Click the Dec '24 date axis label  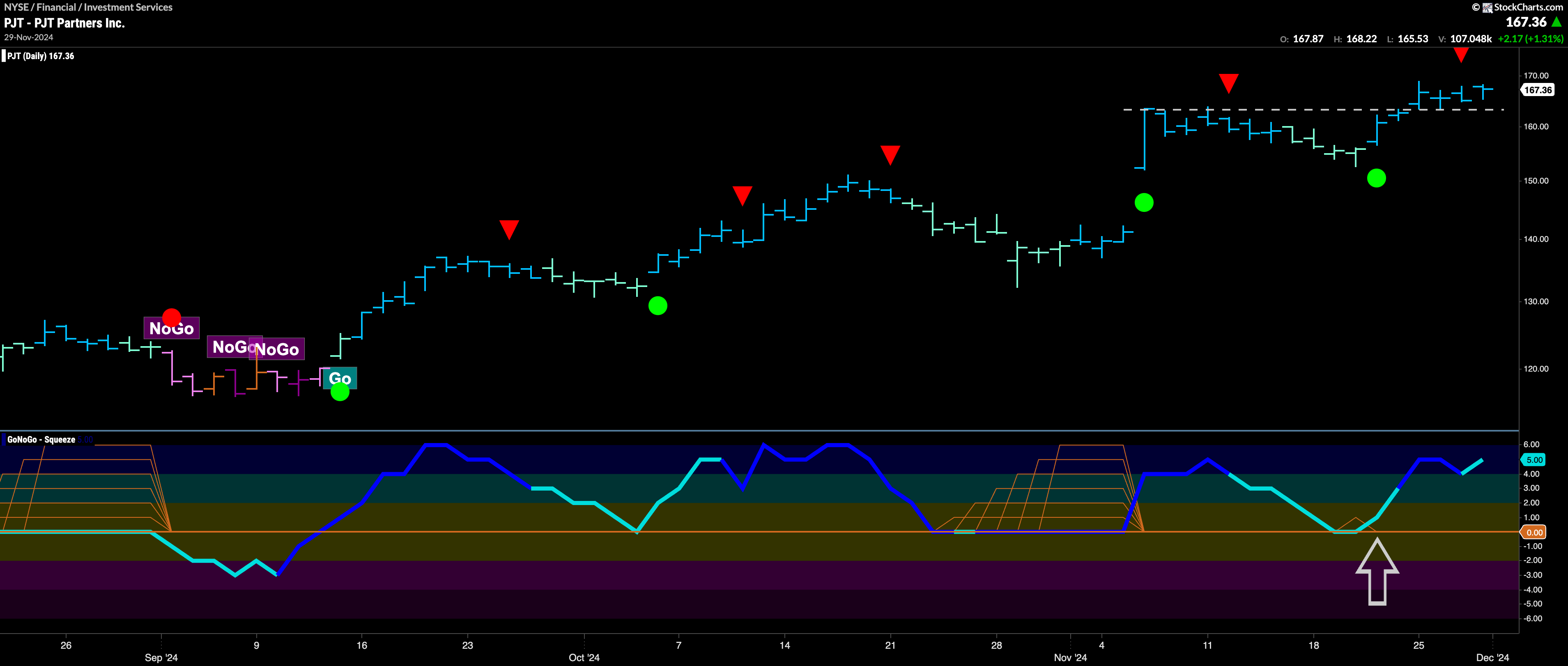(x=1492, y=658)
